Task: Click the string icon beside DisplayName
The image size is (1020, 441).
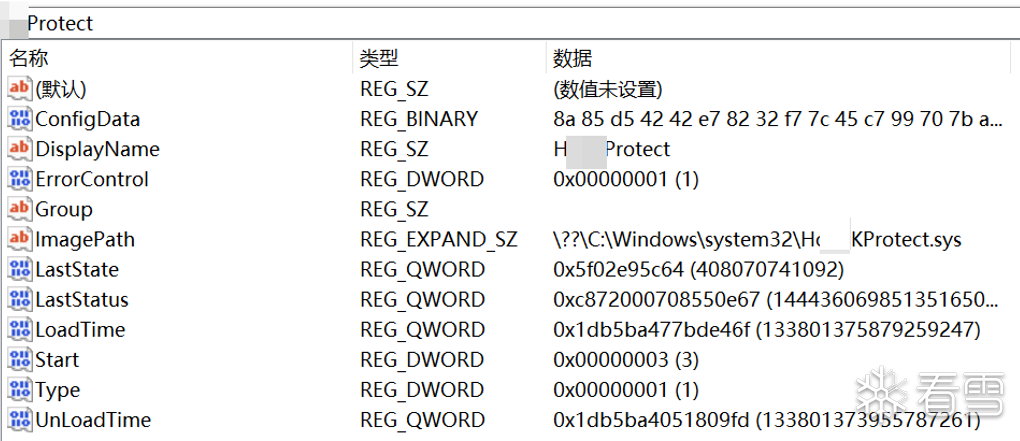Action: click(x=19, y=149)
